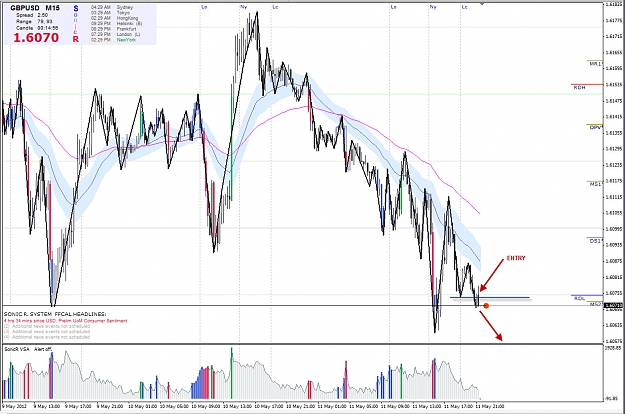This screenshot has width=625, height=414.
Task: Click the SonicR VSA indicator label
Action: click(x=17, y=349)
